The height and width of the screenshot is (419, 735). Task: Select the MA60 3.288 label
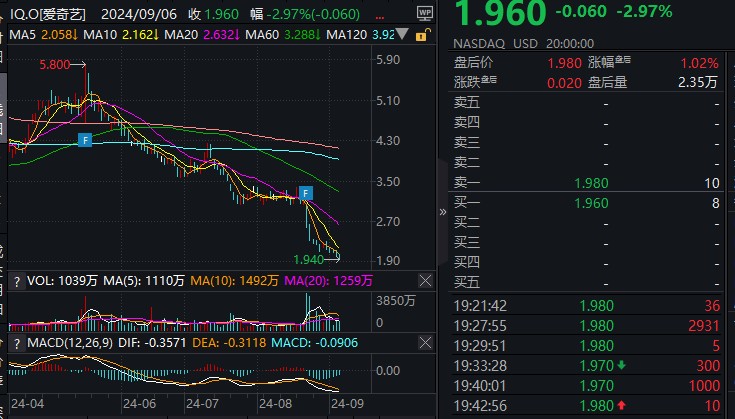pos(283,35)
